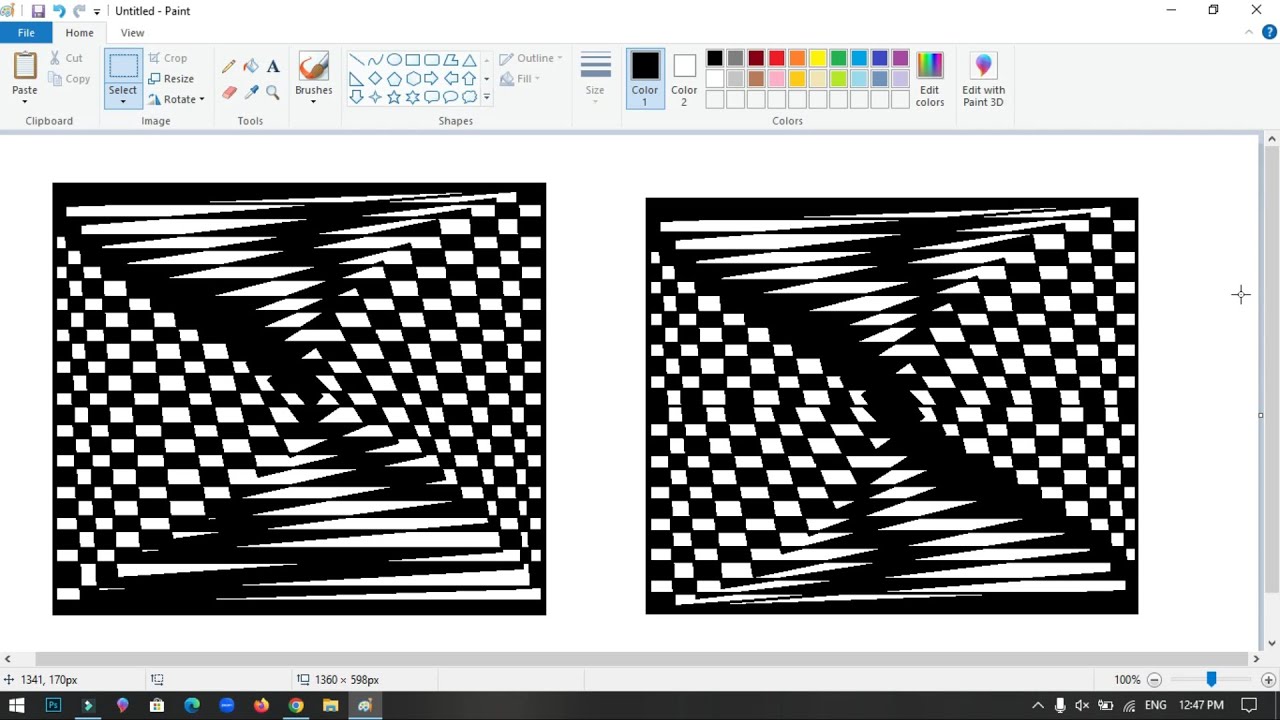This screenshot has width=1280, height=720.
Task: Choose the Curve shape
Action: coord(375,60)
